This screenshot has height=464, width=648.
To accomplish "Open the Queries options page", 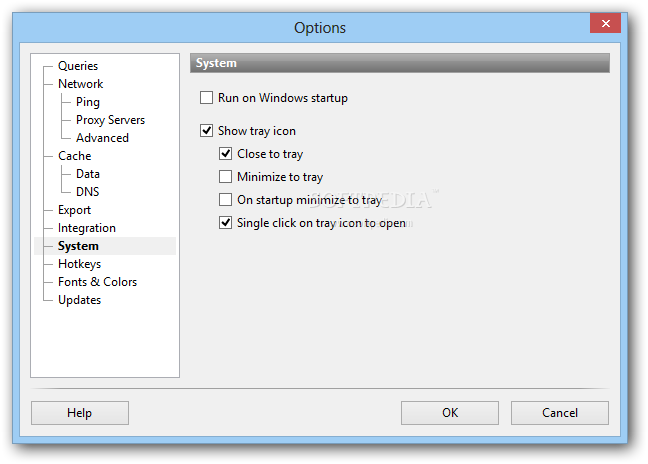I will tap(78, 66).
